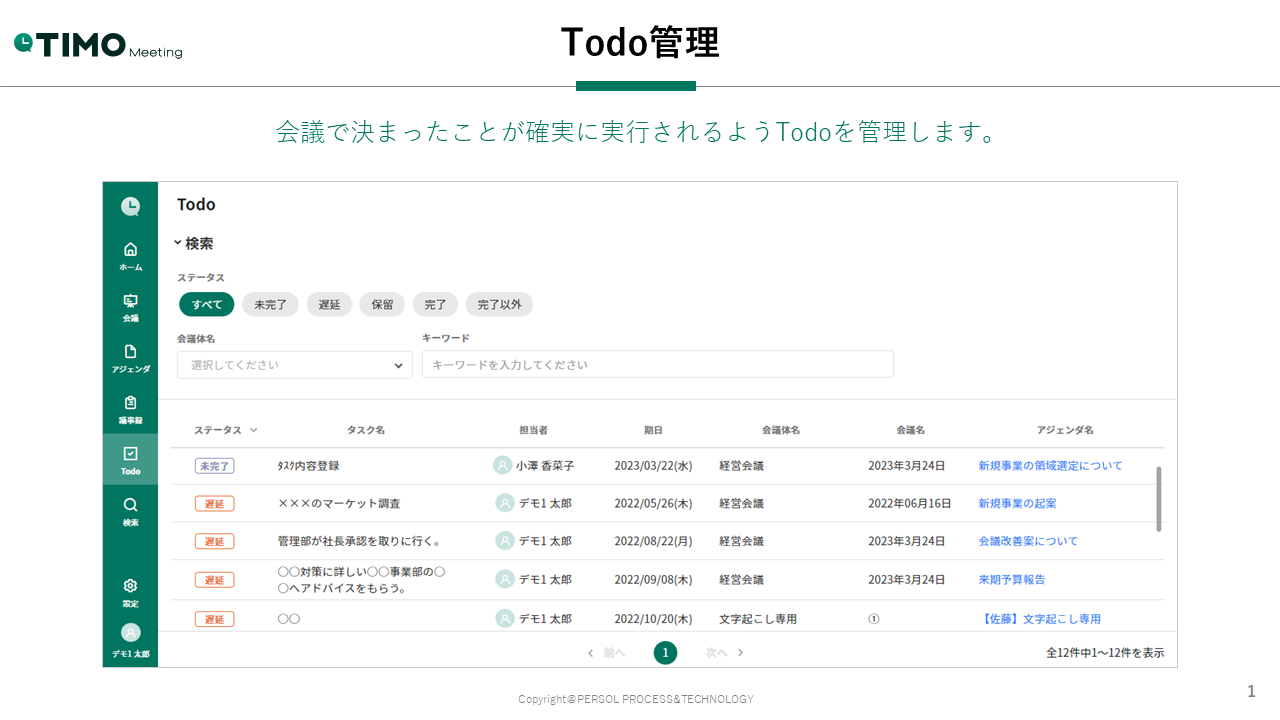Click the 会議名 column header
The image size is (1280, 720).
click(x=910, y=430)
